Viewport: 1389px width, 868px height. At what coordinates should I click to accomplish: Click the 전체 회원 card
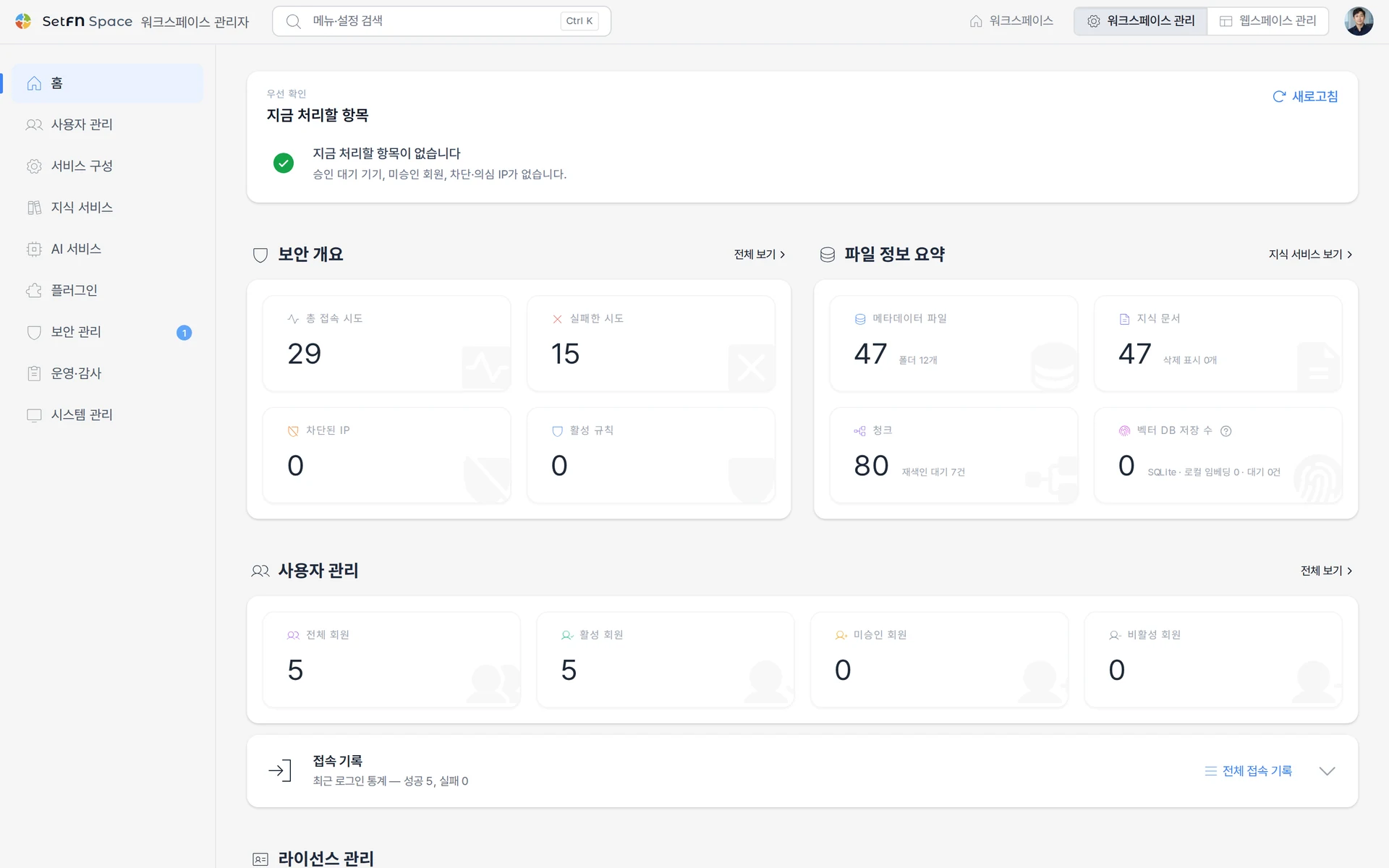pos(391,660)
